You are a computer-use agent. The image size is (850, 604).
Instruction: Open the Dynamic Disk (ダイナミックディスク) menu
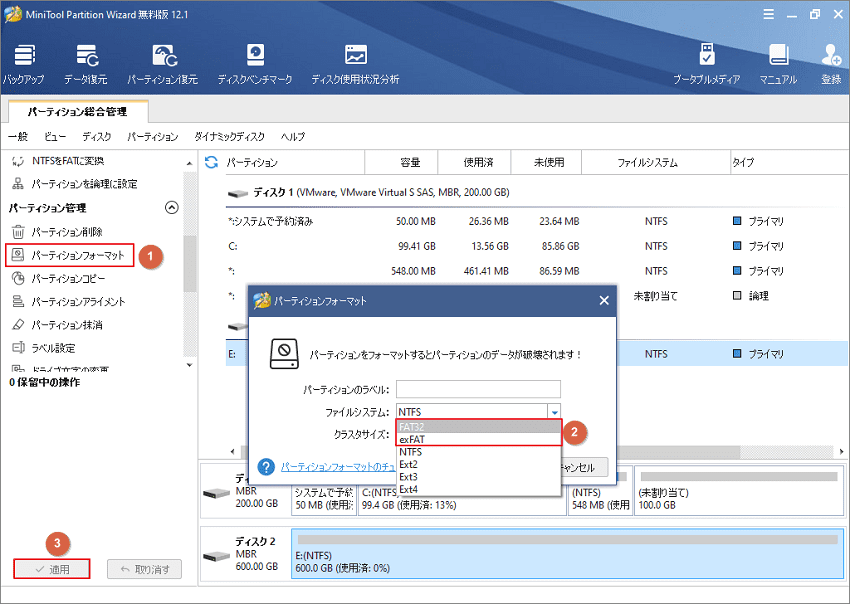(229, 137)
